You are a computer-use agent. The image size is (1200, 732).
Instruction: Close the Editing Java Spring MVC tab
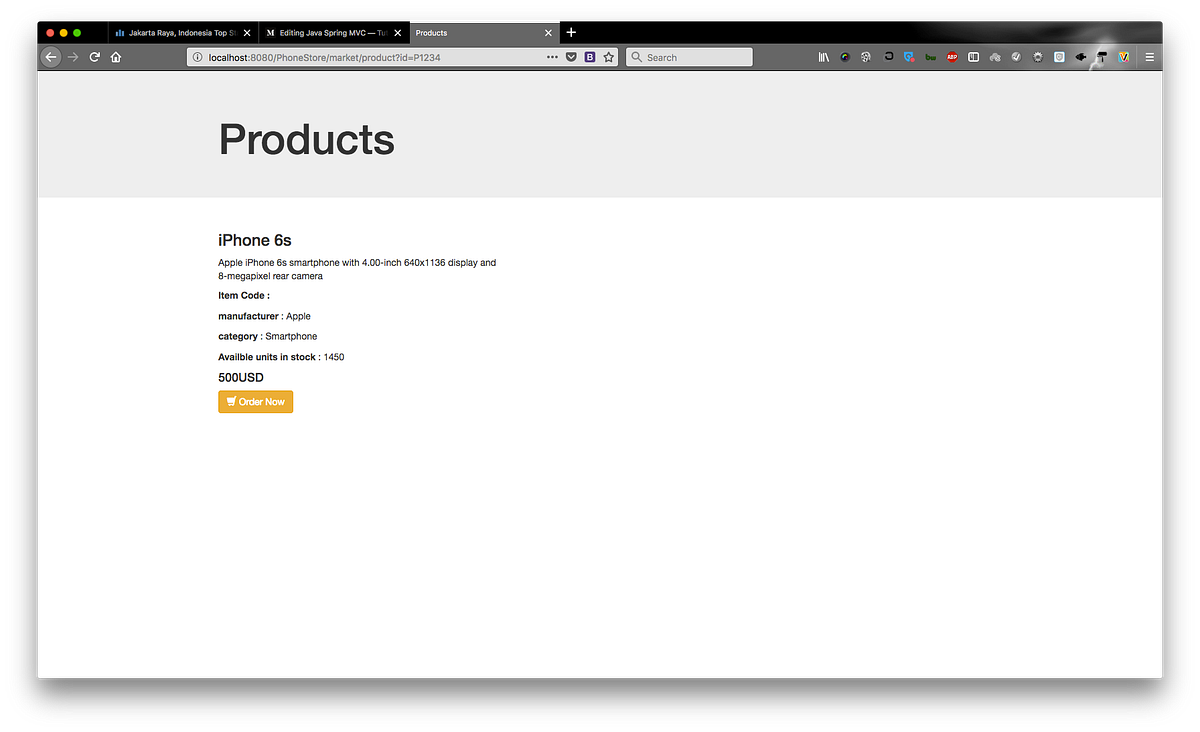click(397, 33)
